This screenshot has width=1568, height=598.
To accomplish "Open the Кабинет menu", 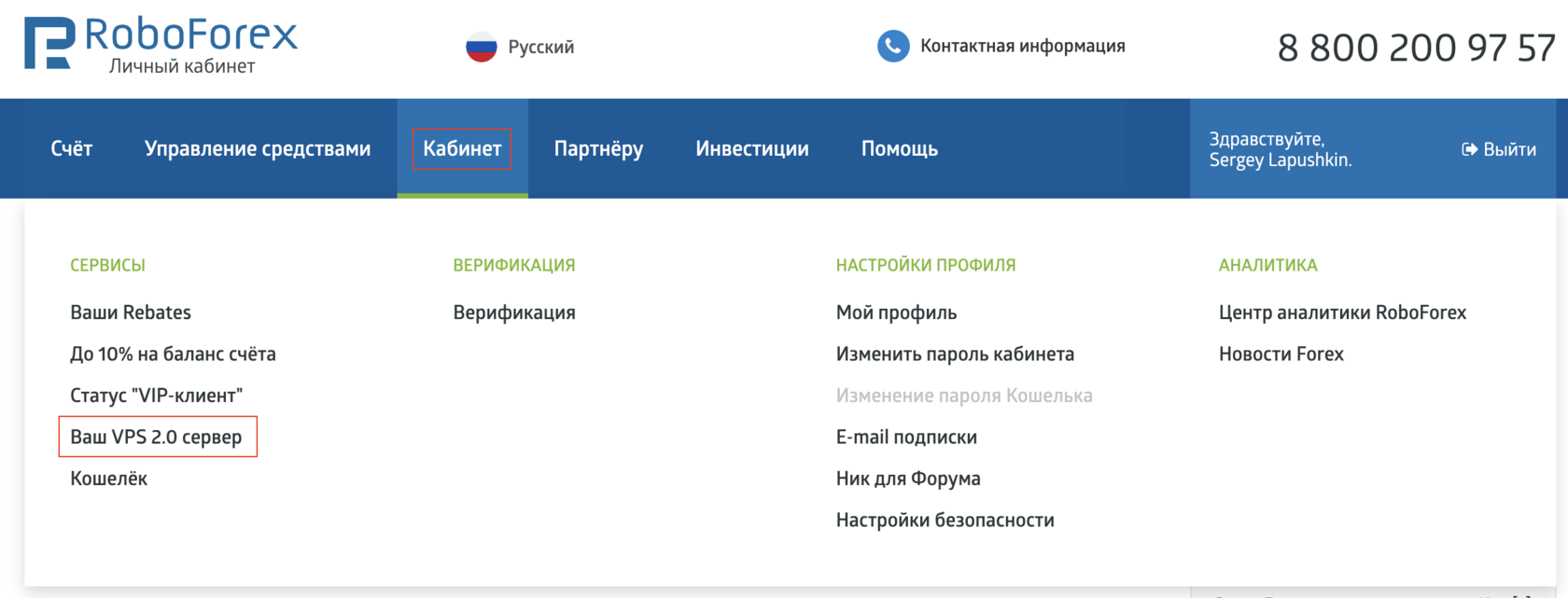I will 462,148.
